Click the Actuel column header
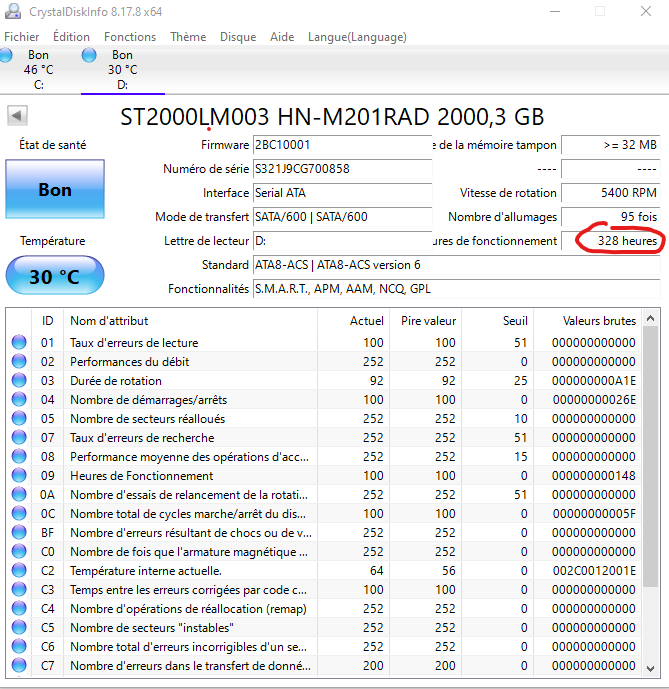Viewport: 669px width, 689px height. [353, 321]
